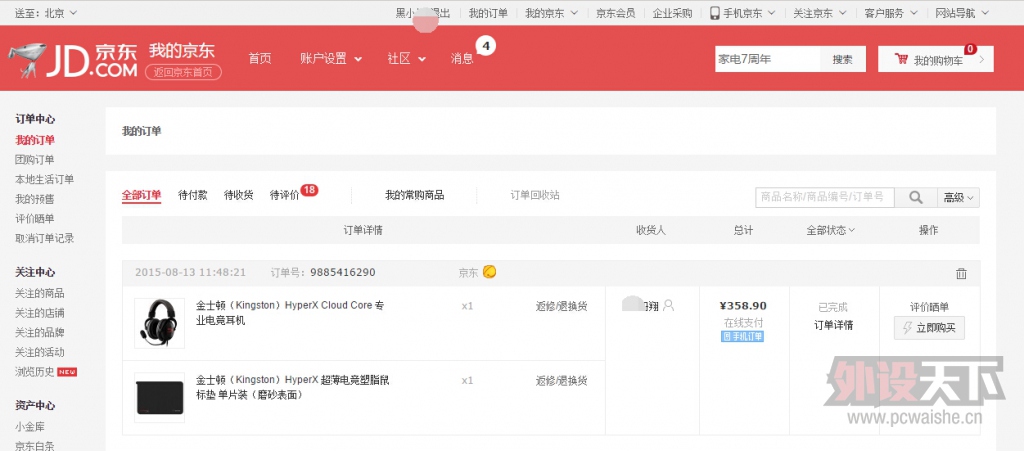The image size is (1024, 451).
Task: Expand the 高级 search options
Action: pyautogui.click(x=958, y=198)
